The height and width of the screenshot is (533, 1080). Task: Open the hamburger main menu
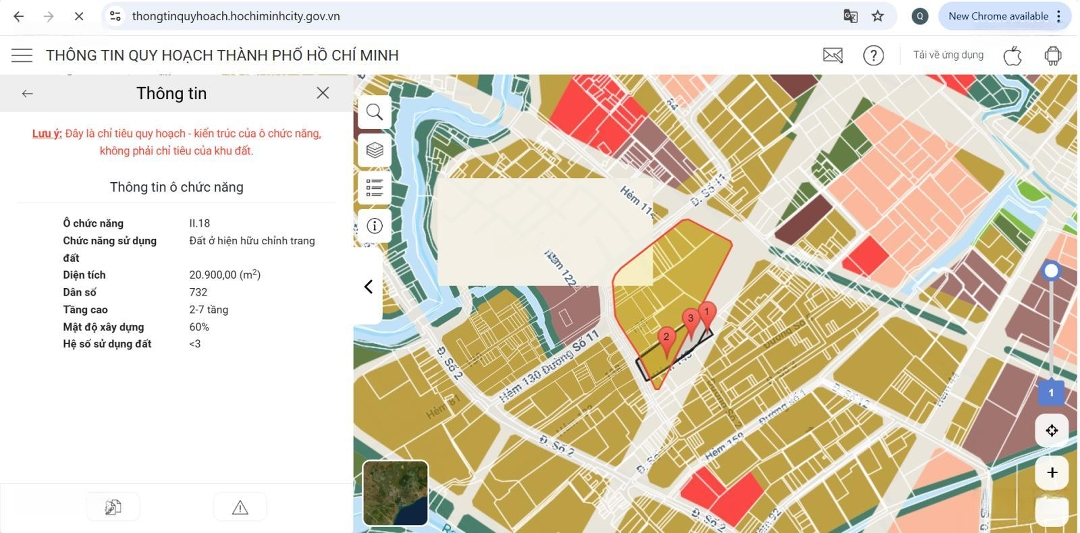(22, 56)
